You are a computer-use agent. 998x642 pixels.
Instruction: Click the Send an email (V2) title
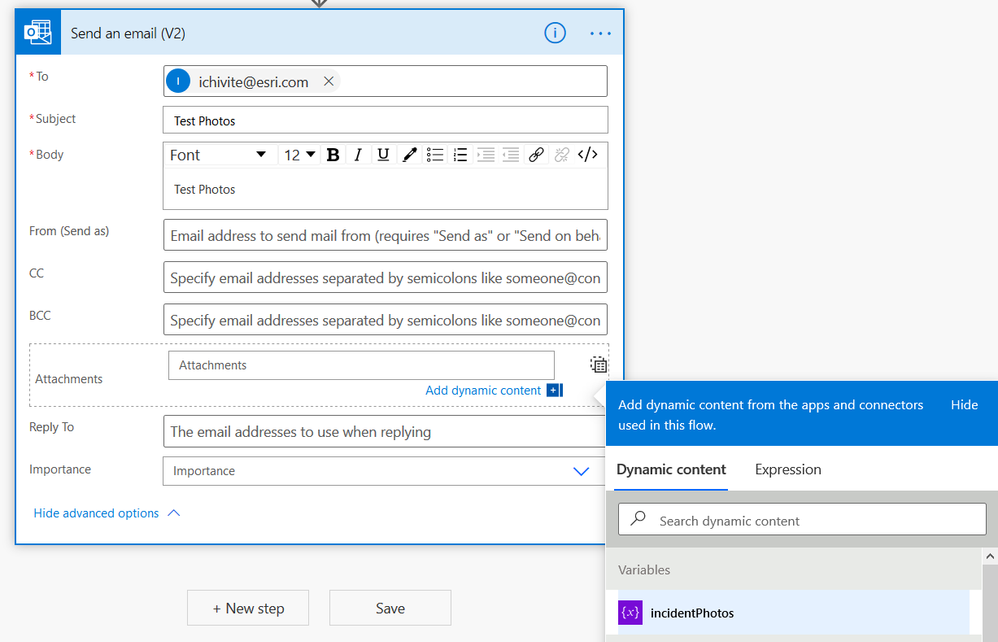tap(128, 33)
